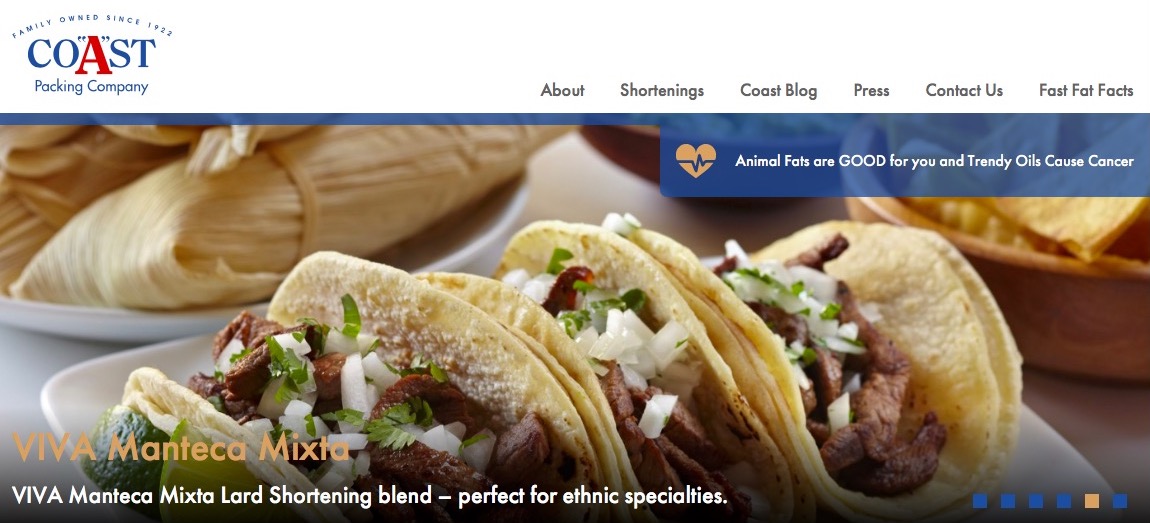Open the Press navigation link
This screenshot has height=523, width=1150.
pos(871,90)
